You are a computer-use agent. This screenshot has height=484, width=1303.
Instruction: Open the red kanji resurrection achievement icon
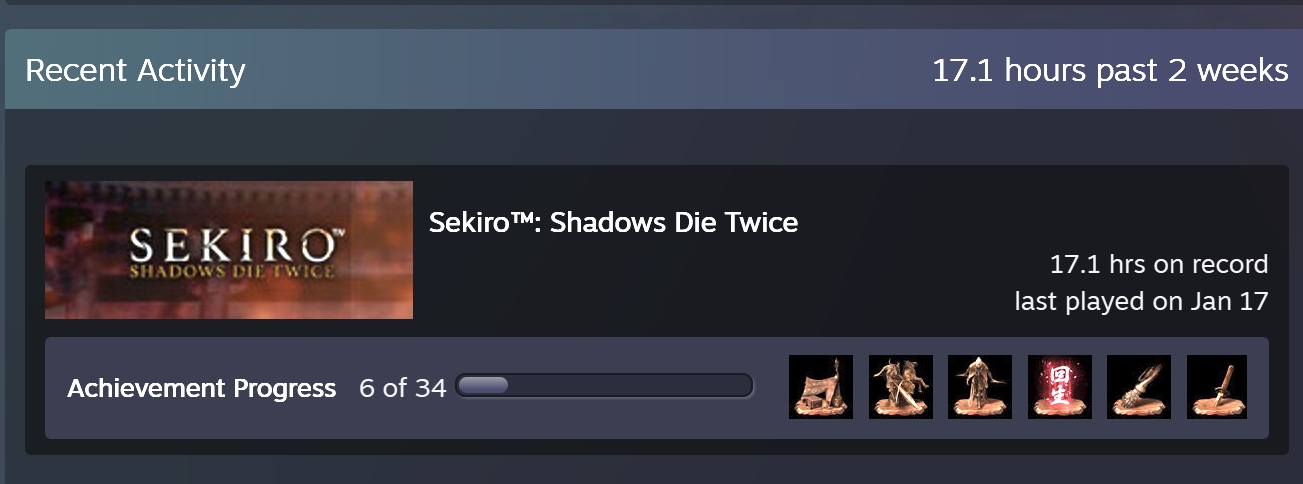[x=1060, y=387]
